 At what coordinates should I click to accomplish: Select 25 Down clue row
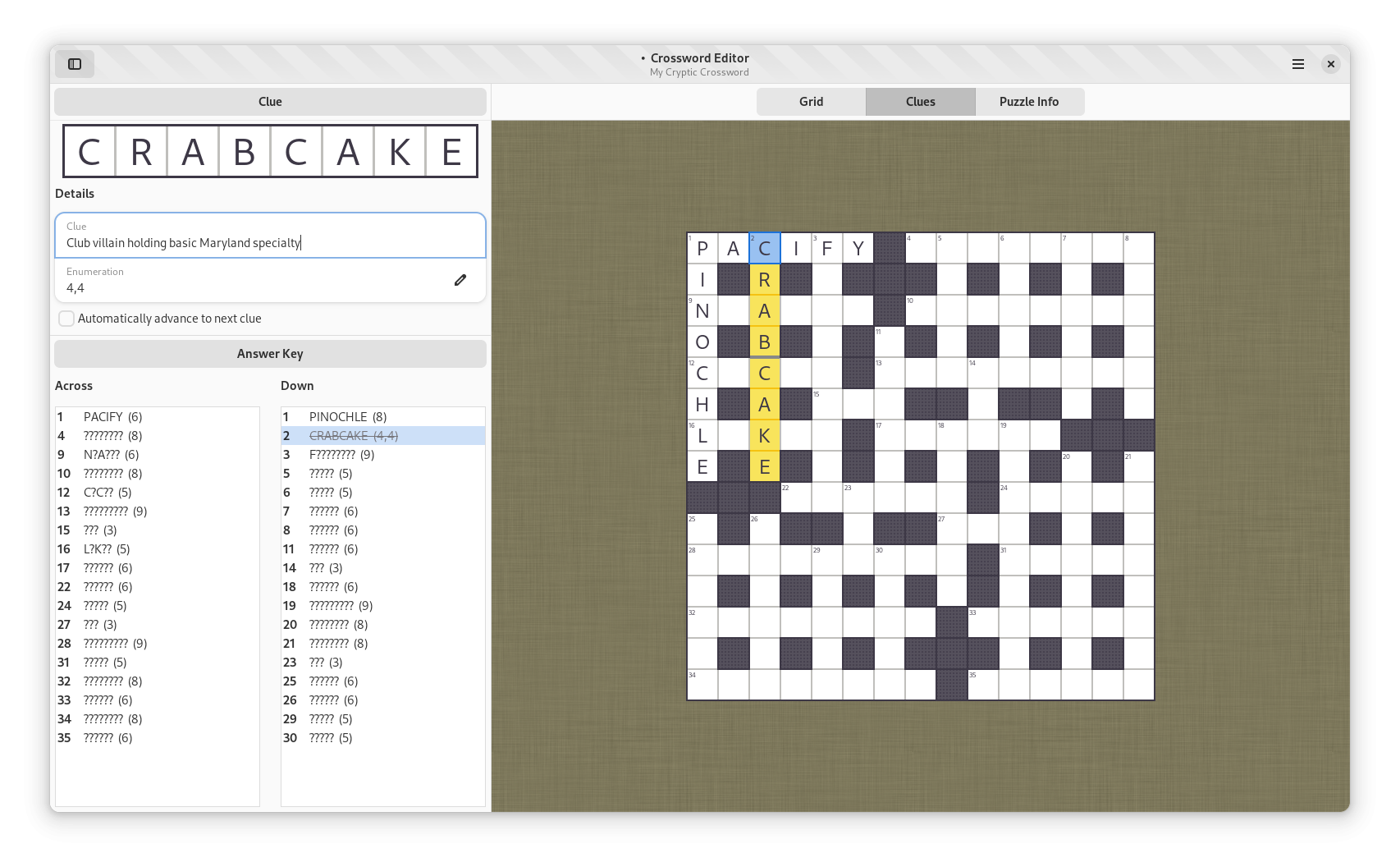383,681
